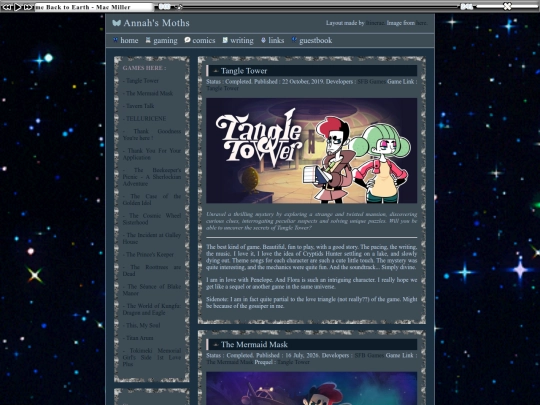This screenshot has width=540, height=405.
Task: Go to the home page
Action: tap(129, 41)
